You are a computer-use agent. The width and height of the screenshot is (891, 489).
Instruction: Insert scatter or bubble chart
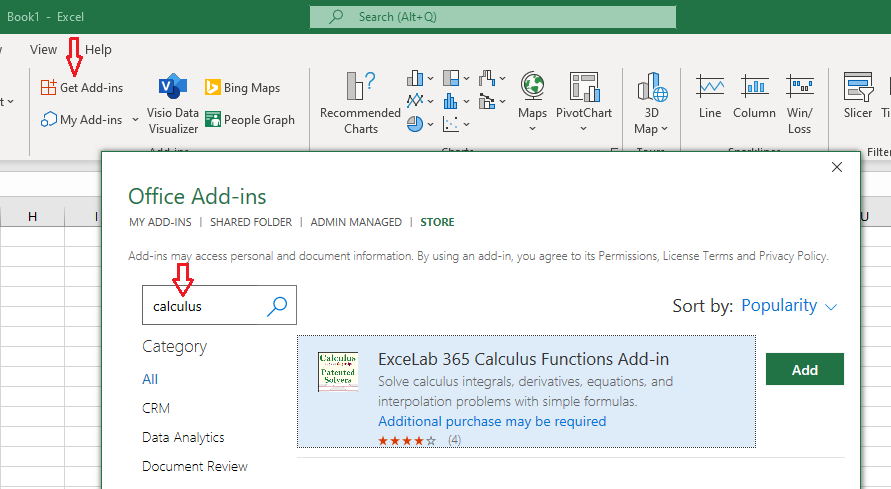(451, 124)
